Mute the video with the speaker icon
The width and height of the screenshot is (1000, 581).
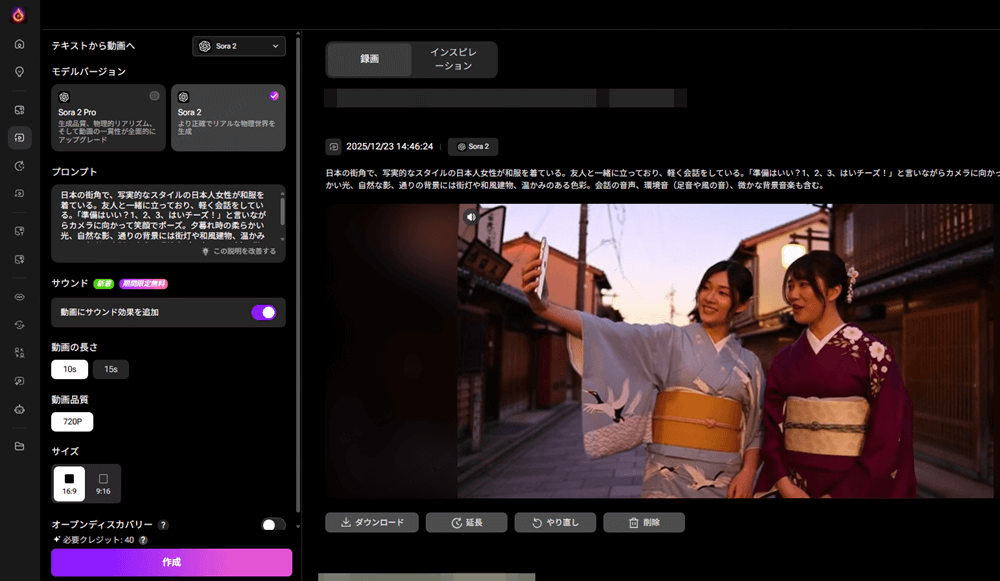[470, 216]
